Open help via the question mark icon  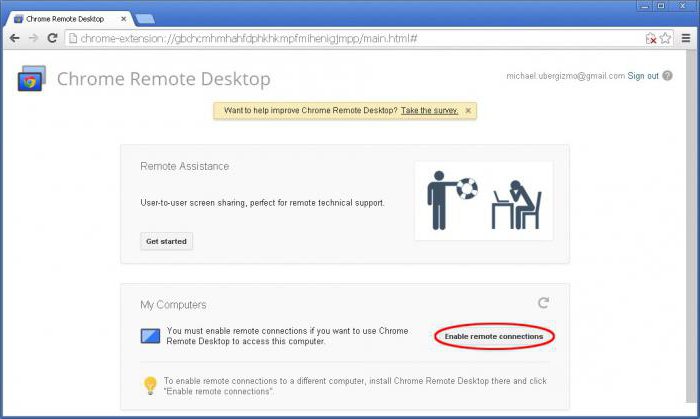[x=667, y=76]
